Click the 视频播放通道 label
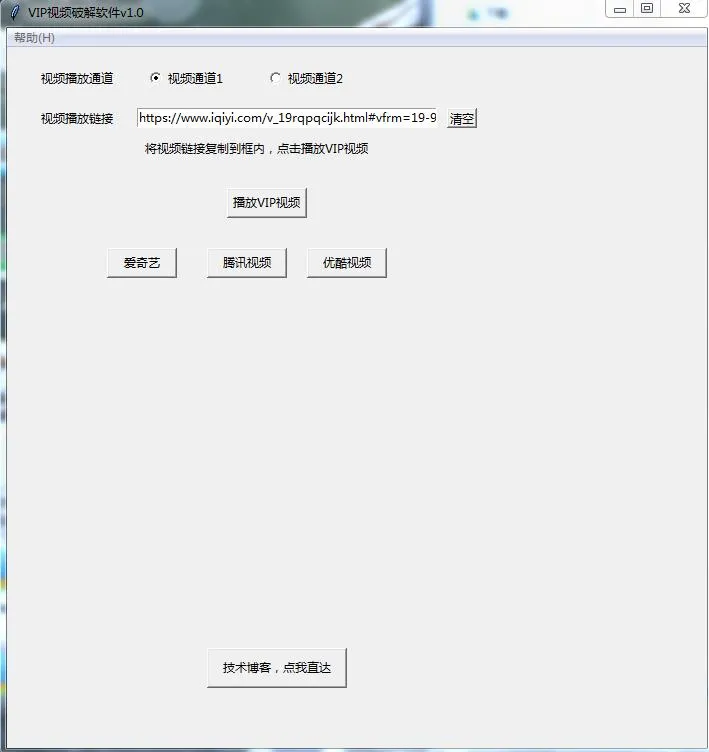The width and height of the screenshot is (709, 752). (x=77, y=79)
